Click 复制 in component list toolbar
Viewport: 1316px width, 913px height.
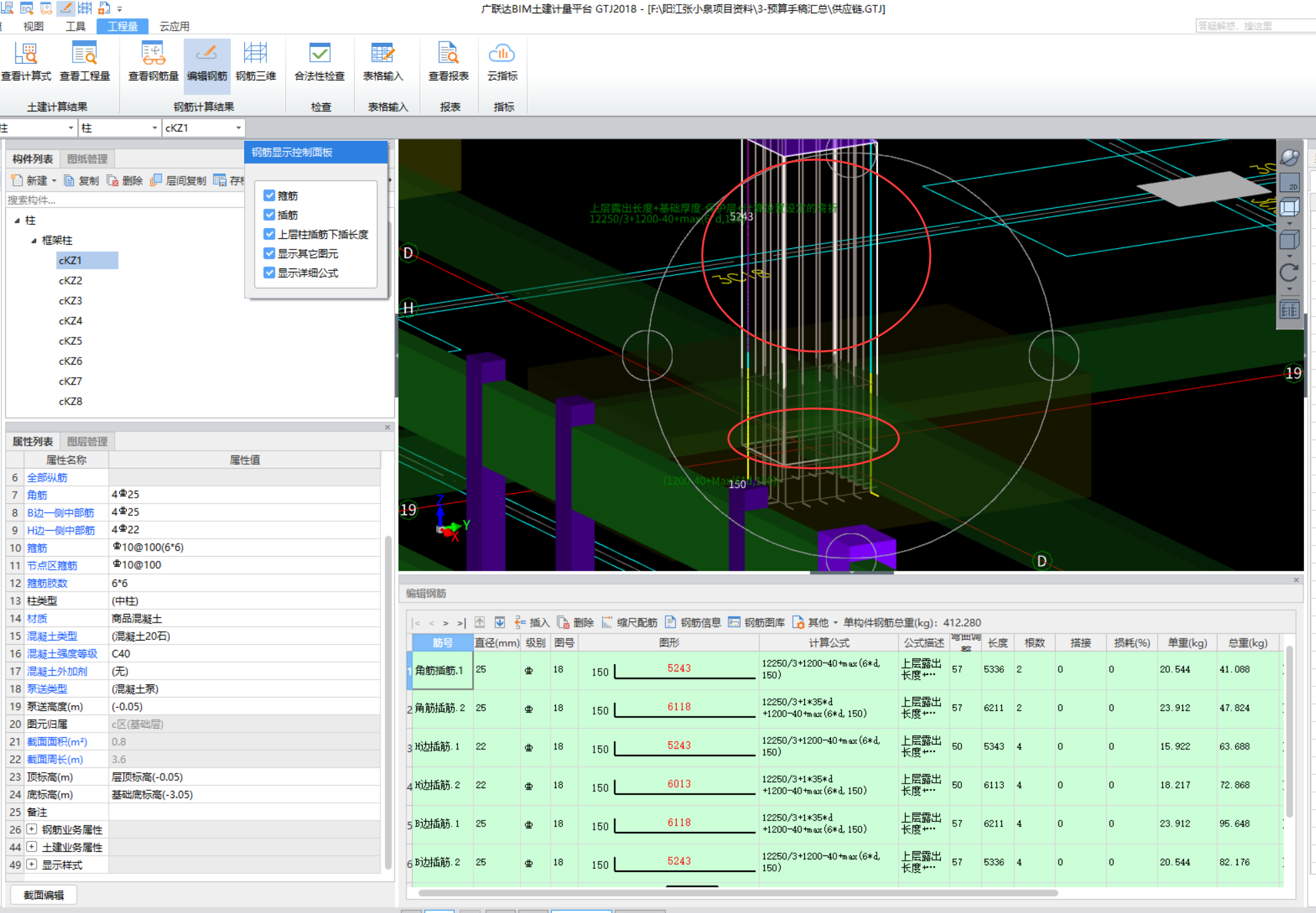pyautogui.click(x=81, y=180)
